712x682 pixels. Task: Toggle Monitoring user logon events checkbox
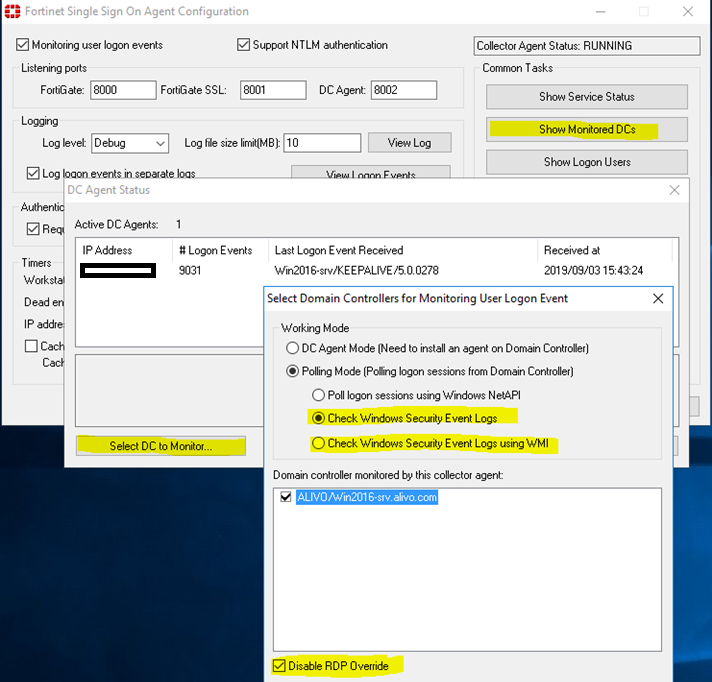click(22, 45)
